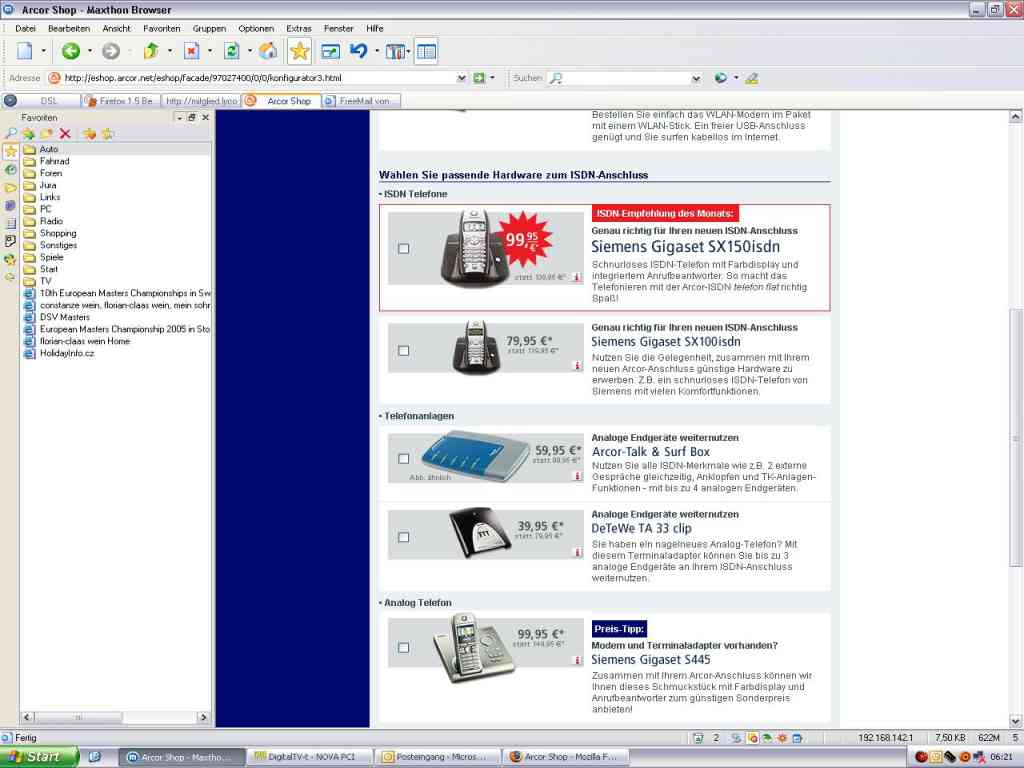Expand the Go button dropdown arrow
Image resolution: width=1024 pixels, height=768 pixels.
coord(492,78)
